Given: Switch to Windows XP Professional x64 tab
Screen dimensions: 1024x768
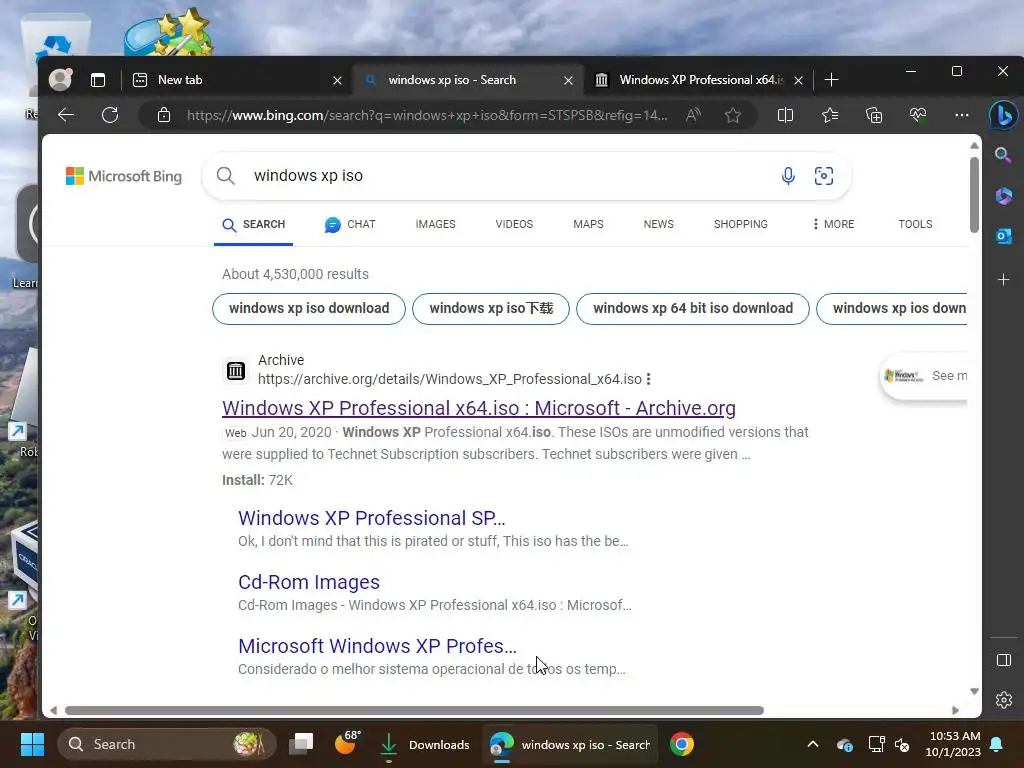Looking at the screenshot, I should [x=699, y=80].
